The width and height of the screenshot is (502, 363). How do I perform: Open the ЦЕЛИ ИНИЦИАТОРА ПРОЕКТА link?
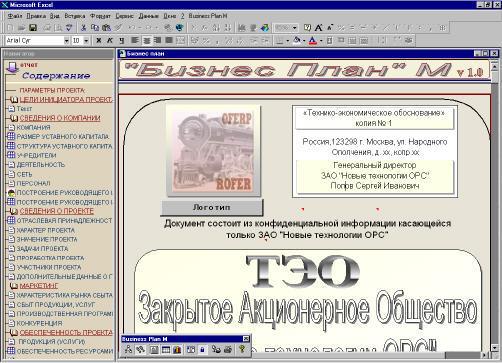(66, 99)
